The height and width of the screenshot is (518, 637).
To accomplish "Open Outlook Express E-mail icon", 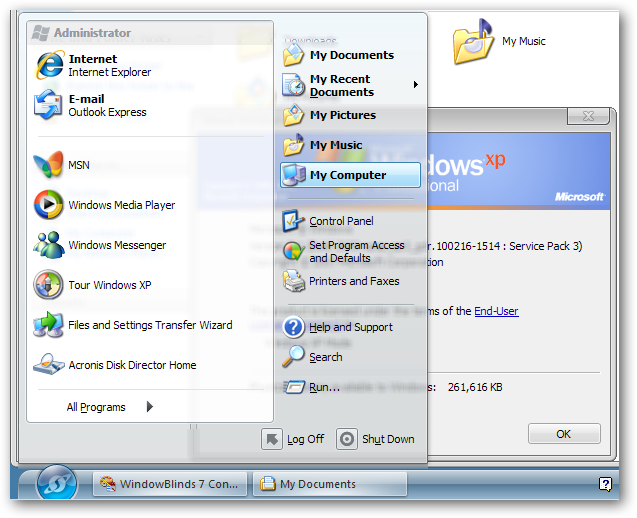I will (x=50, y=106).
